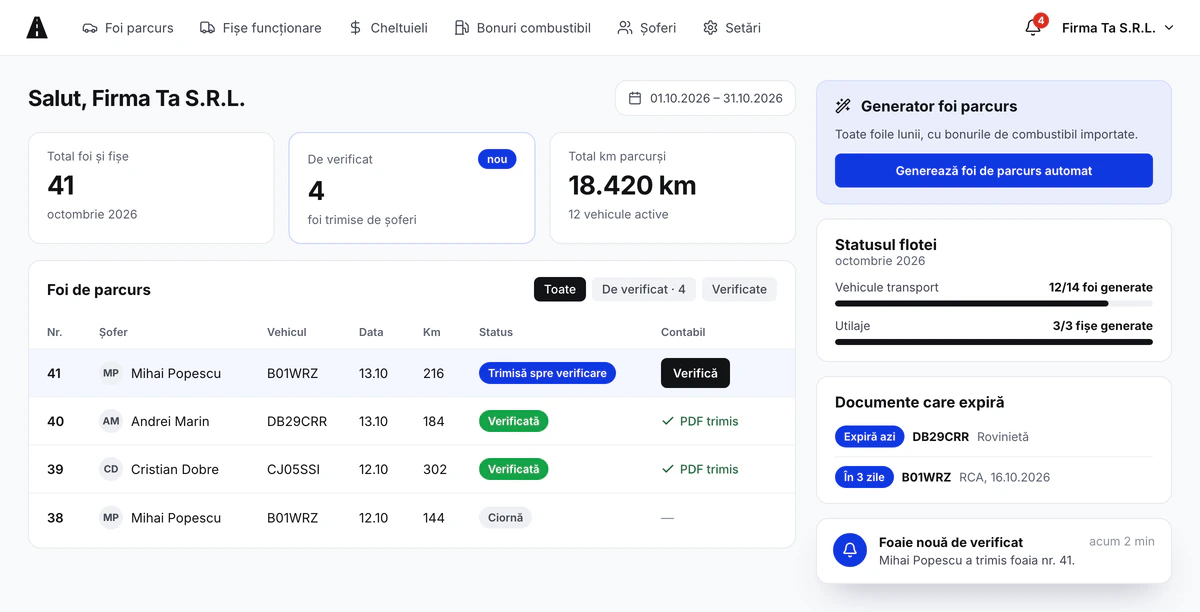Filter by De verificat · 4
This screenshot has height=612, width=1200.
644,289
